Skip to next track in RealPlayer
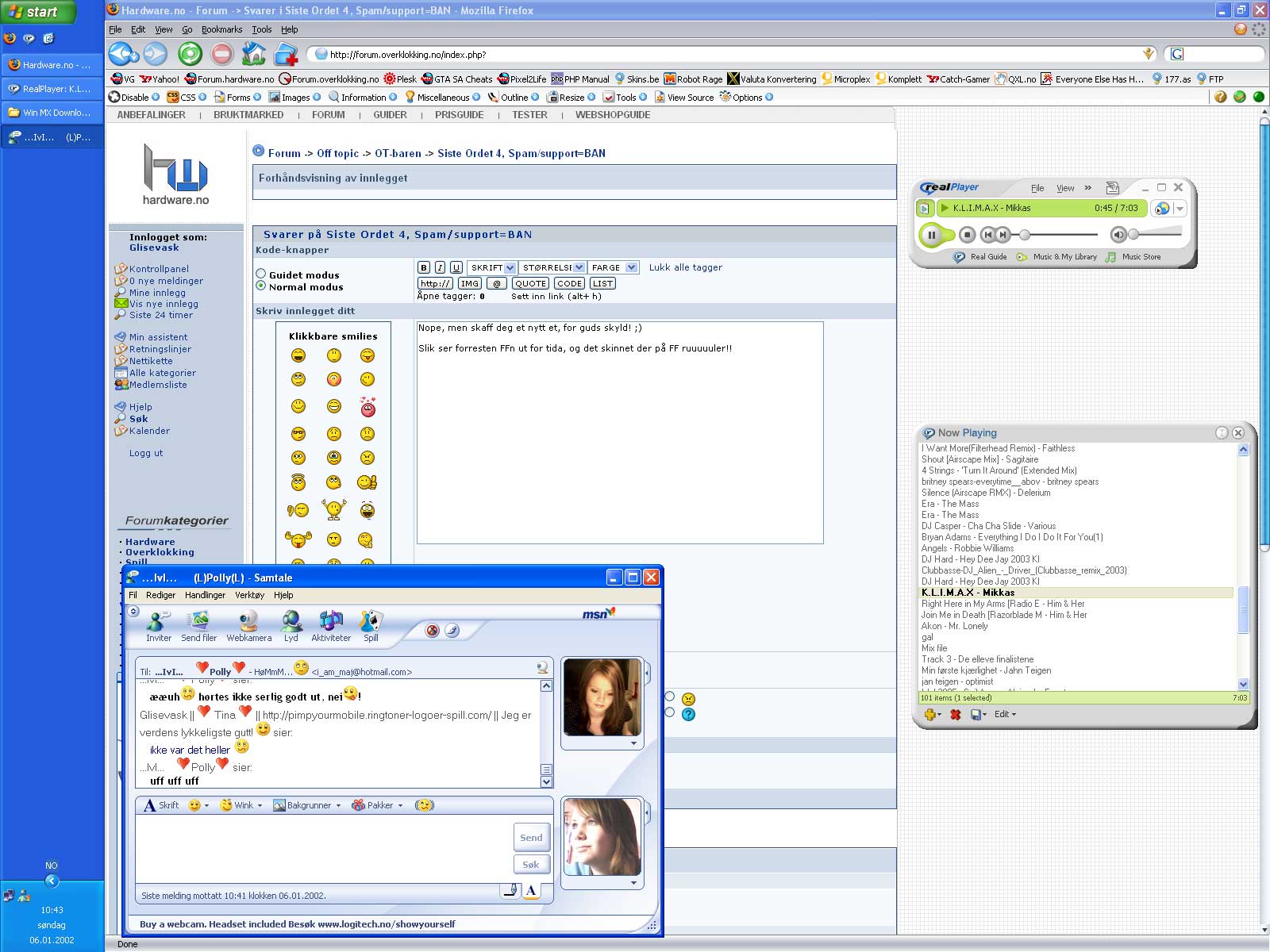The width and height of the screenshot is (1270, 952). click(1003, 235)
